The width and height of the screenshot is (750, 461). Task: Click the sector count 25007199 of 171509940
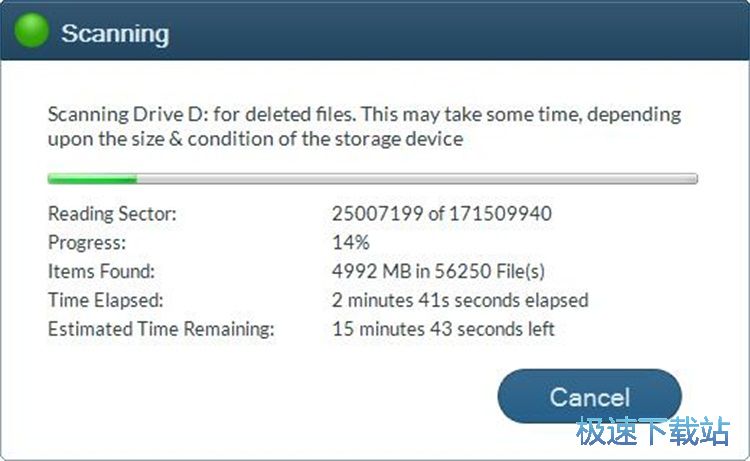click(x=441, y=214)
